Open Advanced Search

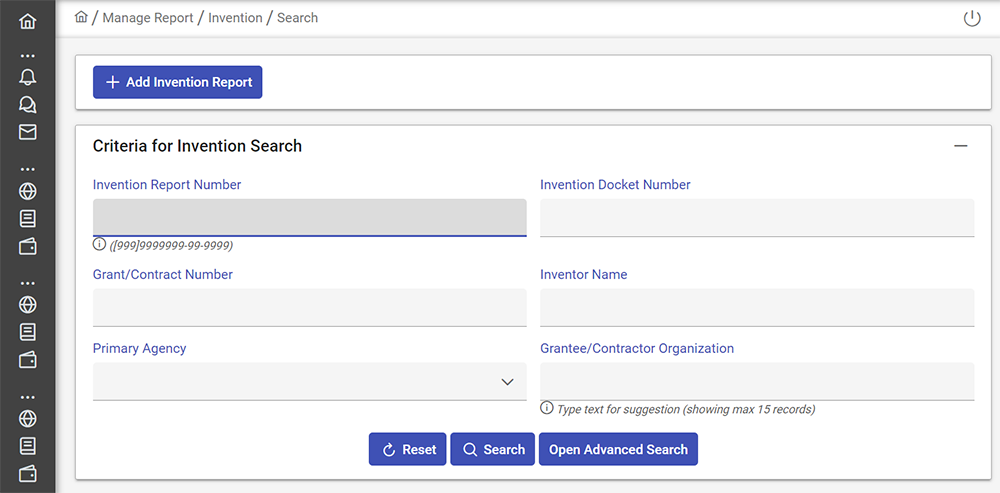[x=618, y=450]
